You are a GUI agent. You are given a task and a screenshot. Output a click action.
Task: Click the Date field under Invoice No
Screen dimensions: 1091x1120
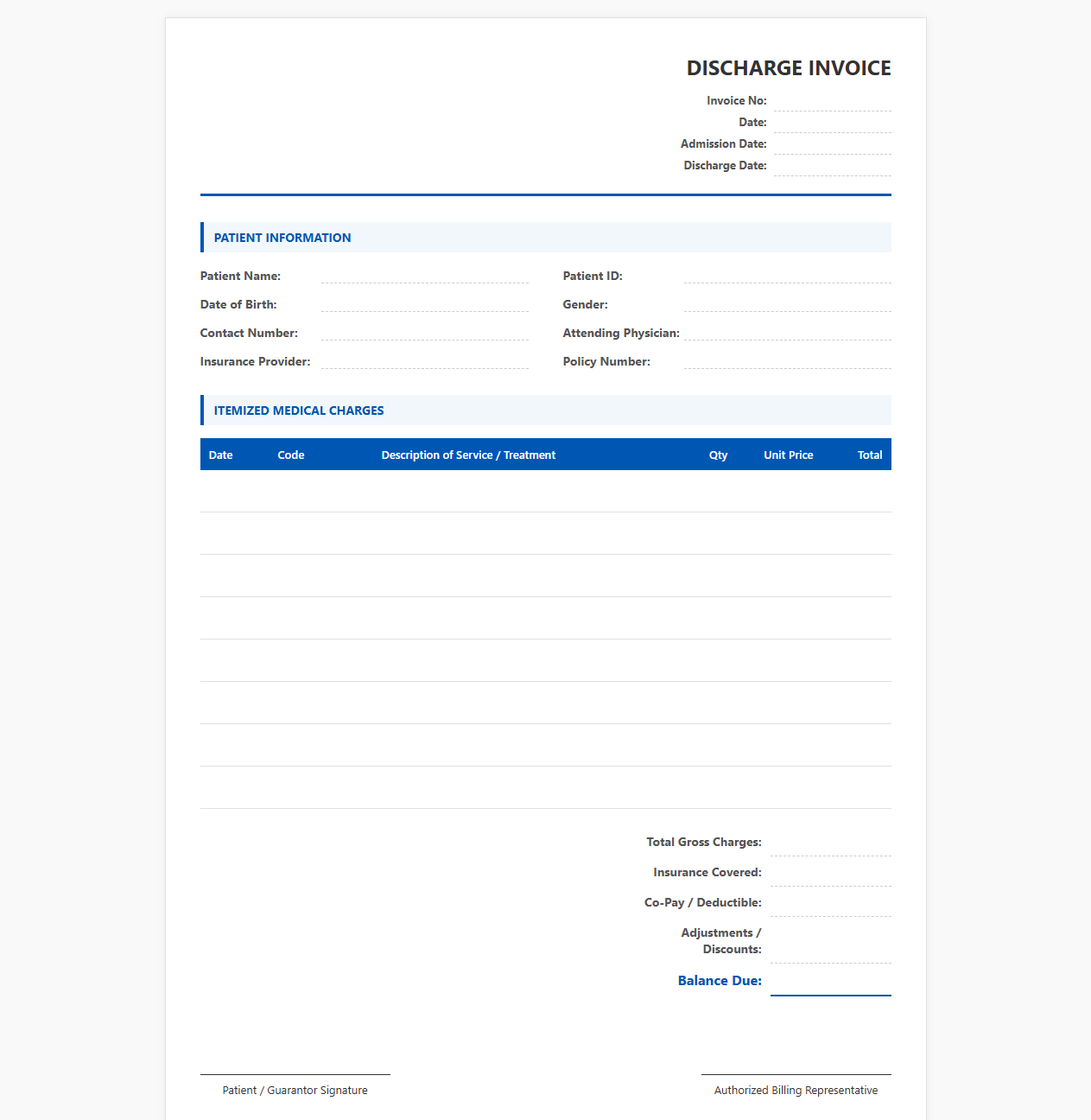pyautogui.click(x=832, y=123)
